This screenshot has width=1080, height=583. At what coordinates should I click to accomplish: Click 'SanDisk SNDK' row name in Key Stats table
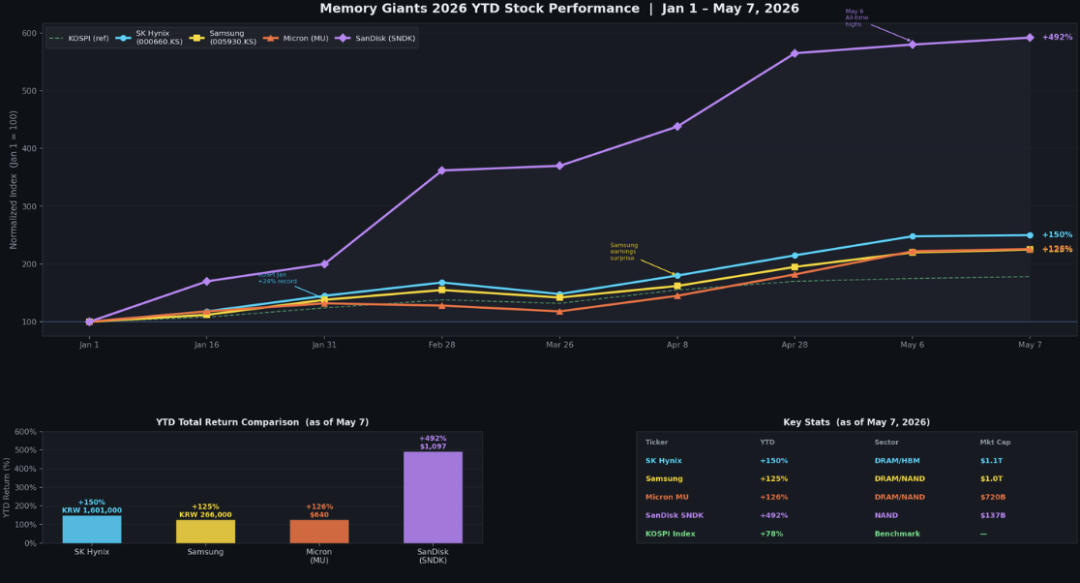[674, 515]
